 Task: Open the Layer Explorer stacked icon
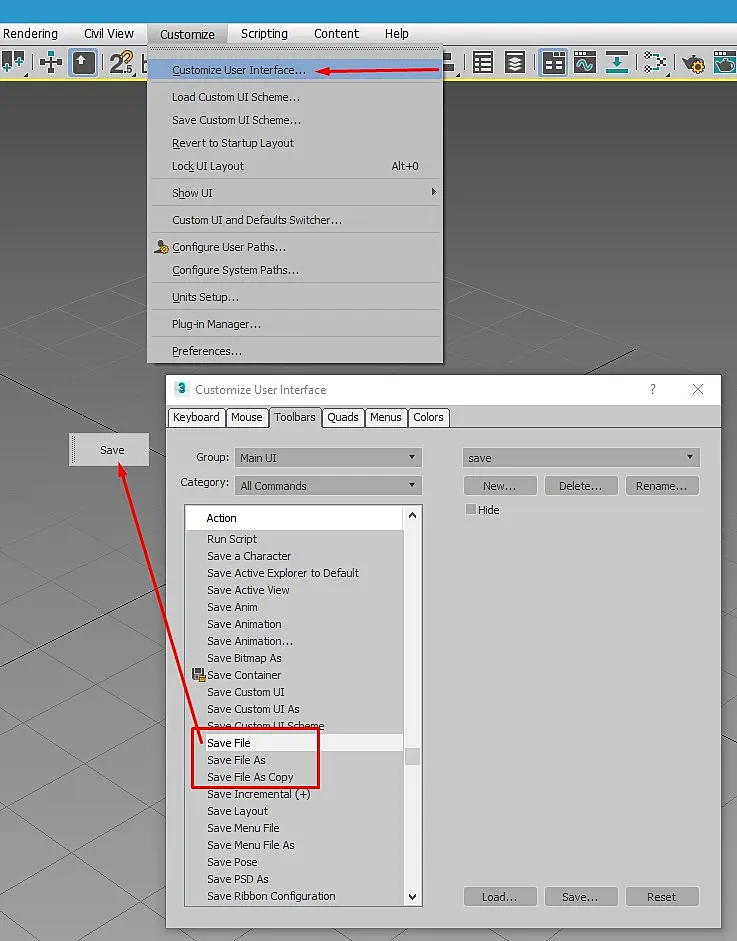coord(515,62)
